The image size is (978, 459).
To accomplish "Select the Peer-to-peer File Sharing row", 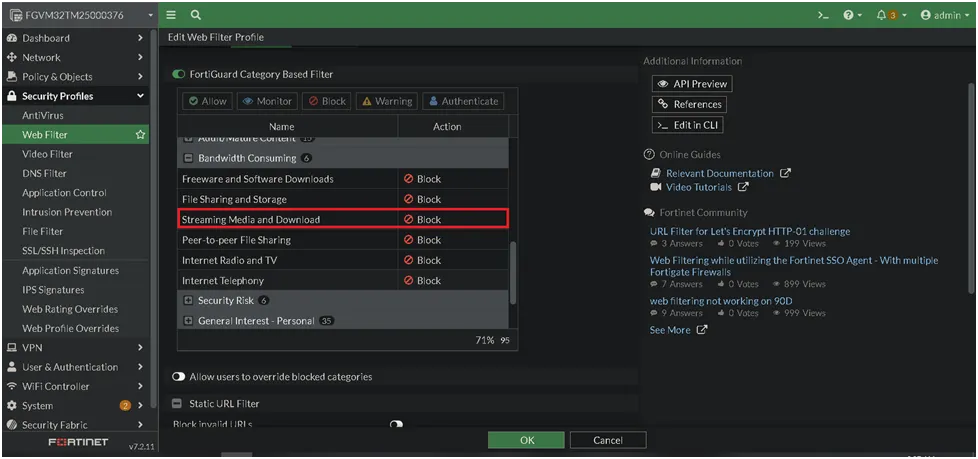I will coord(343,240).
